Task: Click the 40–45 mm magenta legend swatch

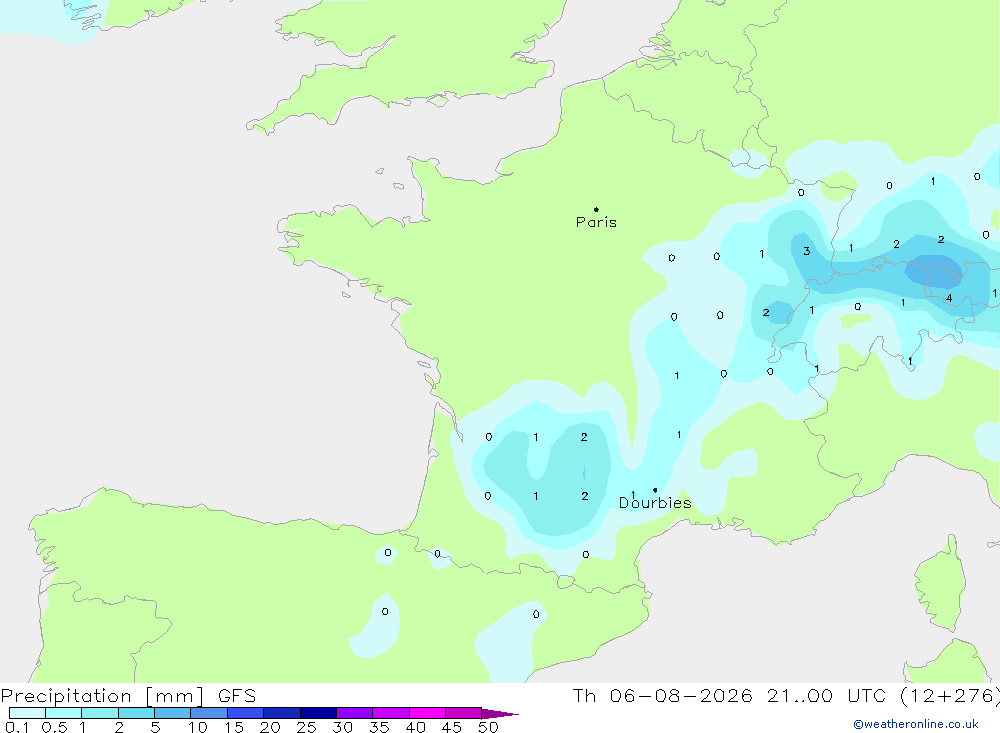Action: [427, 713]
